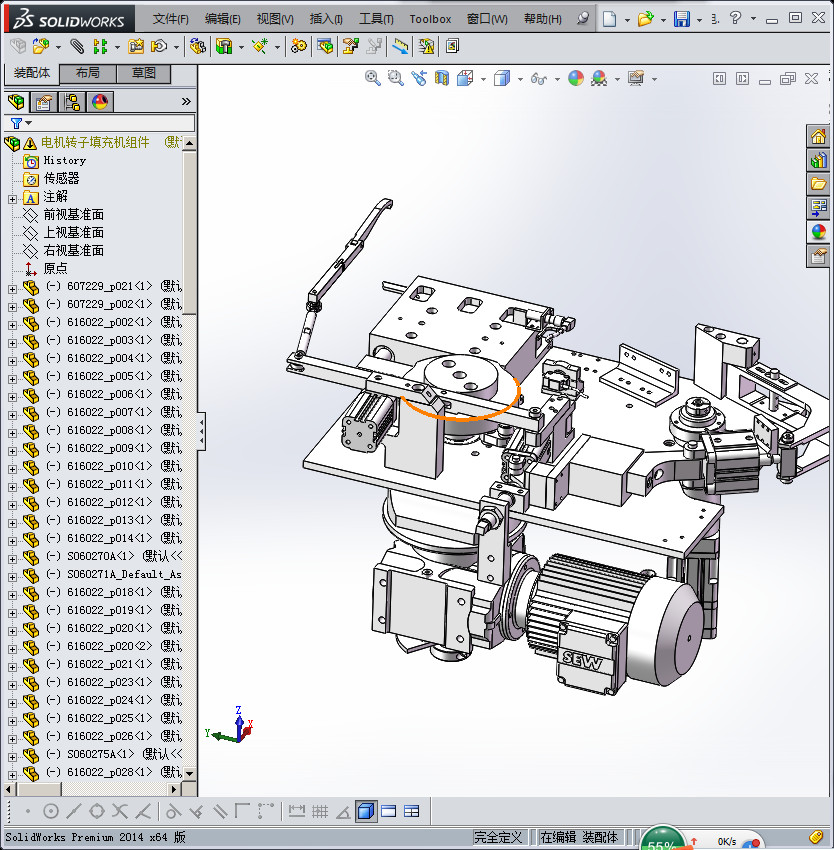Image resolution: width=834 pixels, height=850 pixels.
Task: Click the Edit Appearance color ball icon
Action: (x=575, y=78)
